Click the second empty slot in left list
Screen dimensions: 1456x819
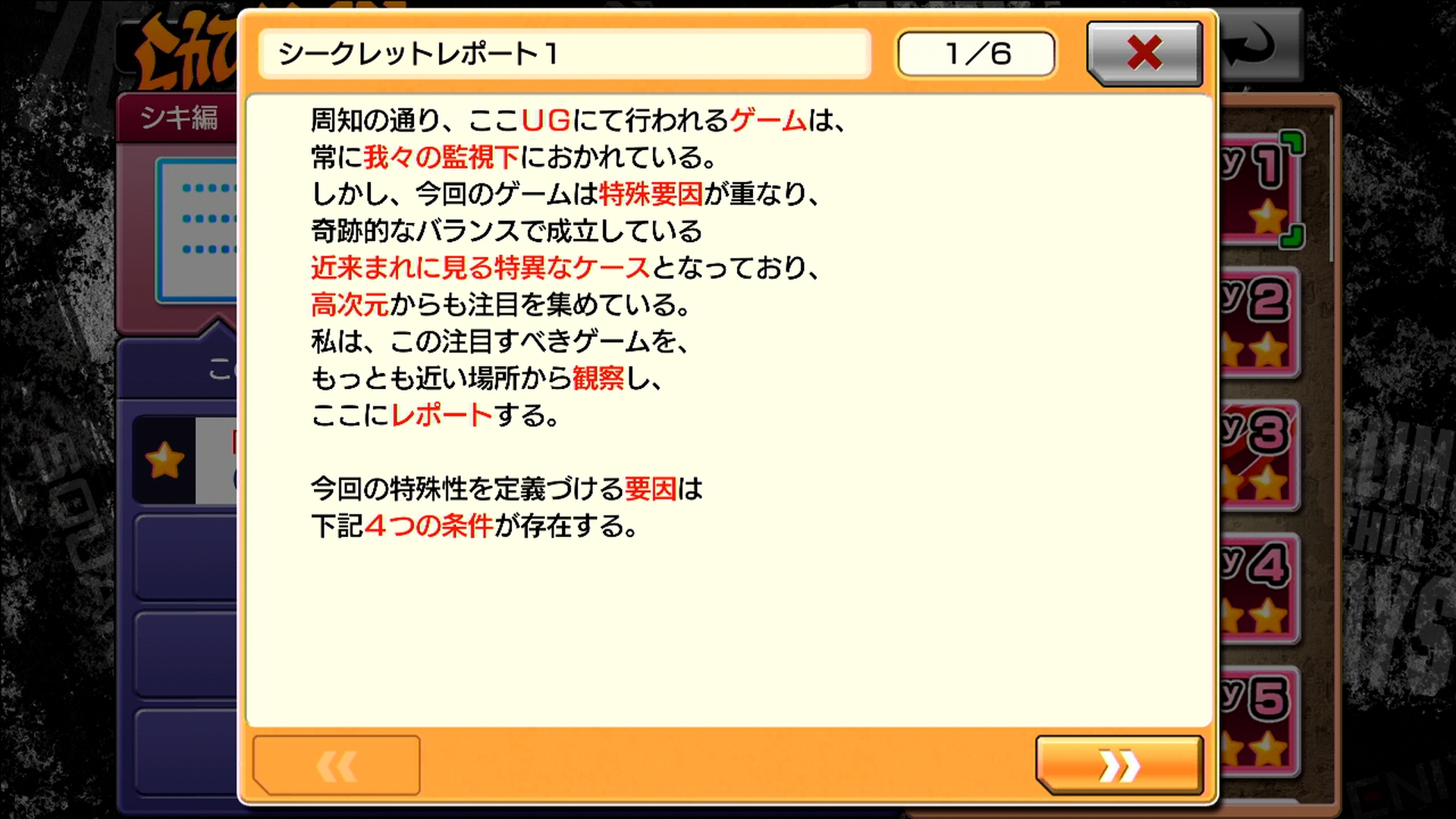coord(187,654)
